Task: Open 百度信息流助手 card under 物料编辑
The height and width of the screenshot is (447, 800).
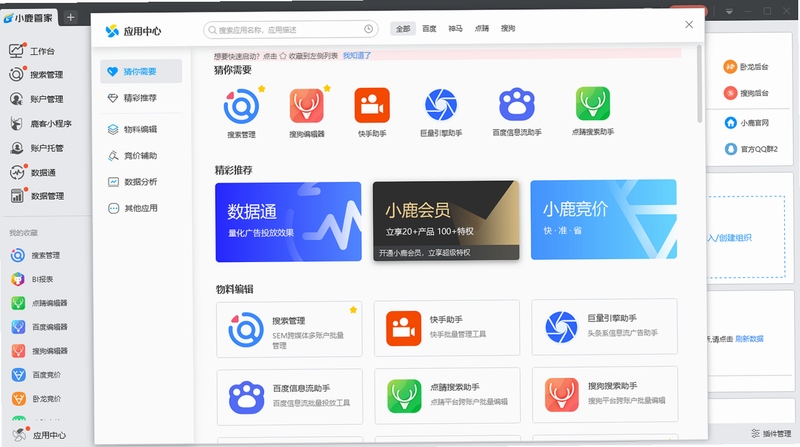Action: tap(290, 397)
